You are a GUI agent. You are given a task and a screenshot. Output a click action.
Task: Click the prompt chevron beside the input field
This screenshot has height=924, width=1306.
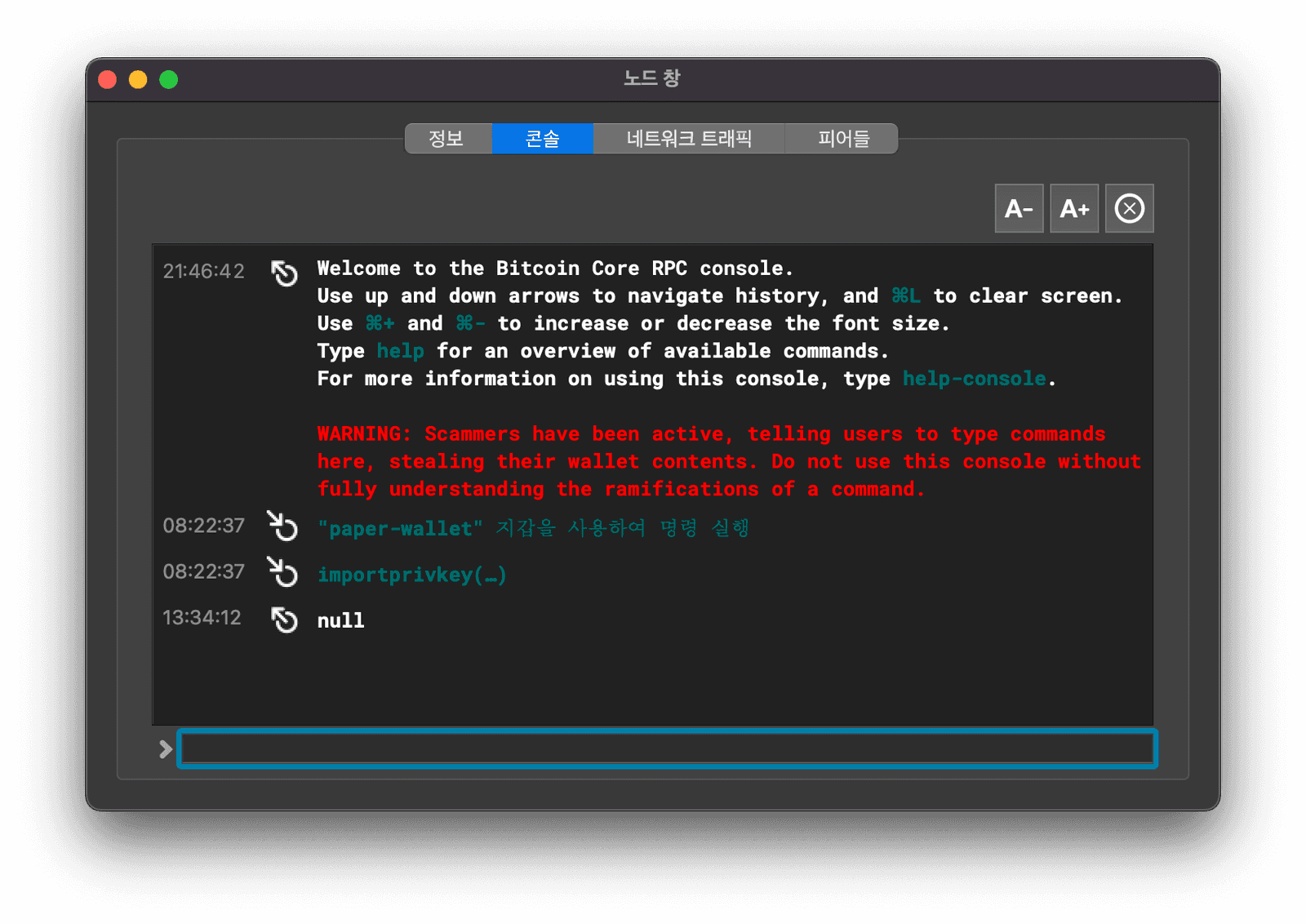pos(166,749)
